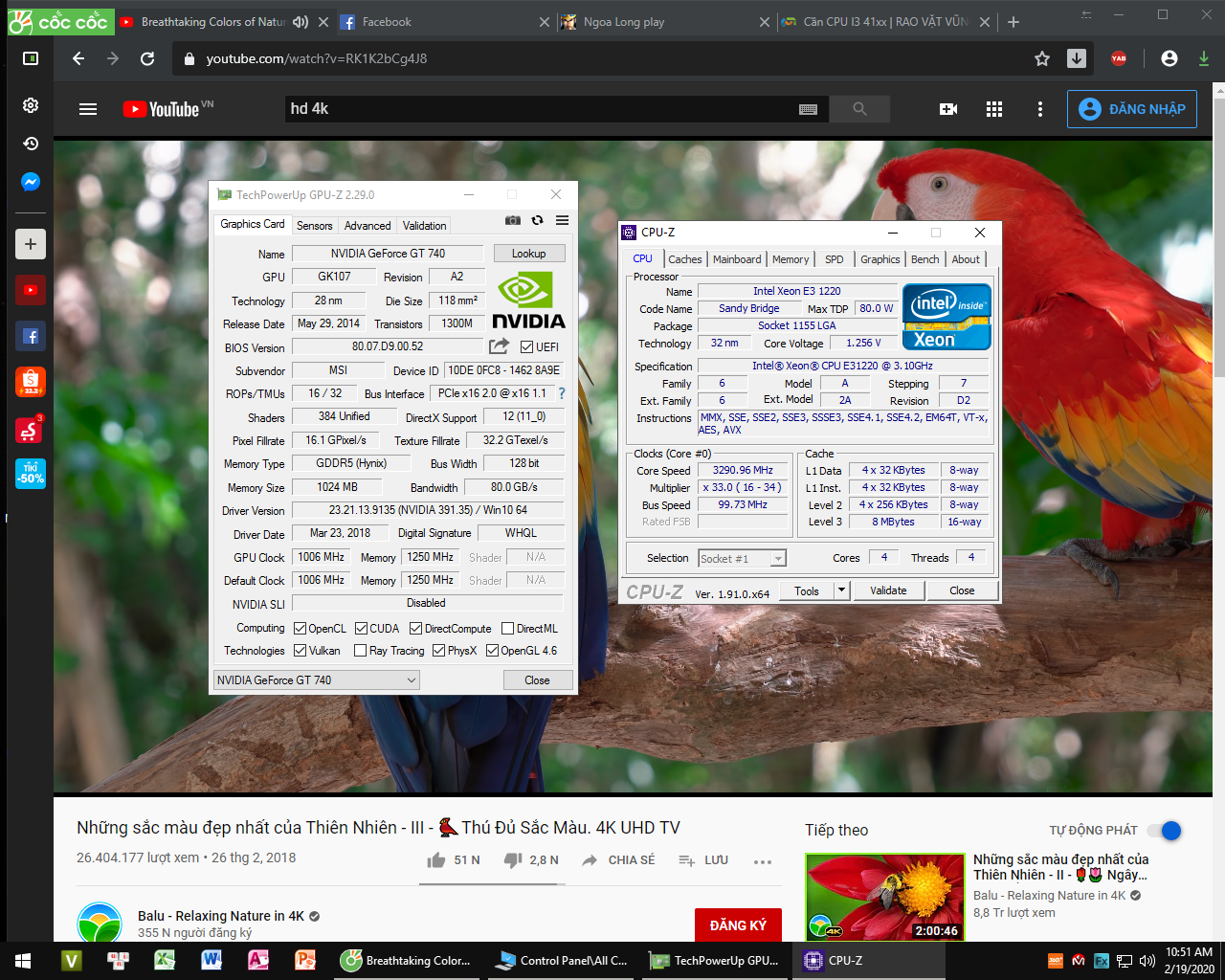This screenshot has width=1225, height=980.
Task: Toggle DirectCompute checkbox
Action: pos(415,629)
